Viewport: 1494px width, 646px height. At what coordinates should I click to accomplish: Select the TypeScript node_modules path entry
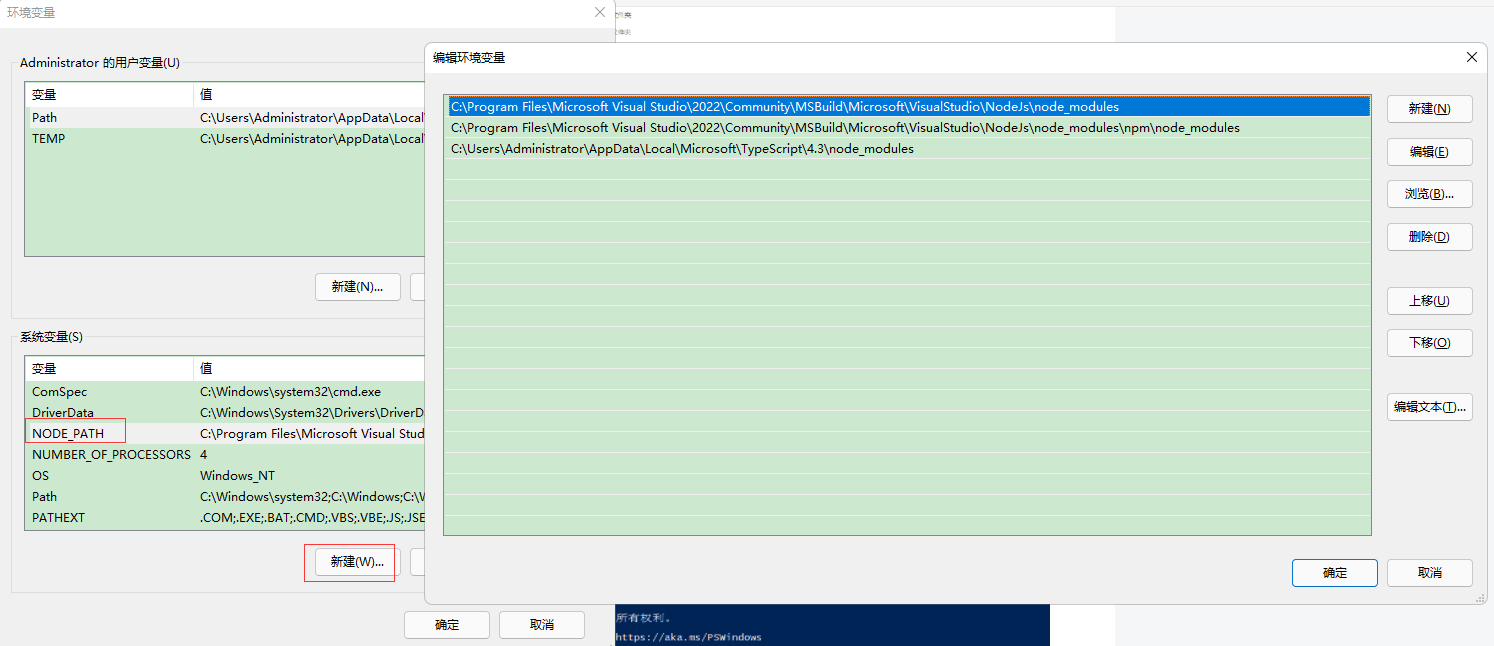[x=700, y=148]
